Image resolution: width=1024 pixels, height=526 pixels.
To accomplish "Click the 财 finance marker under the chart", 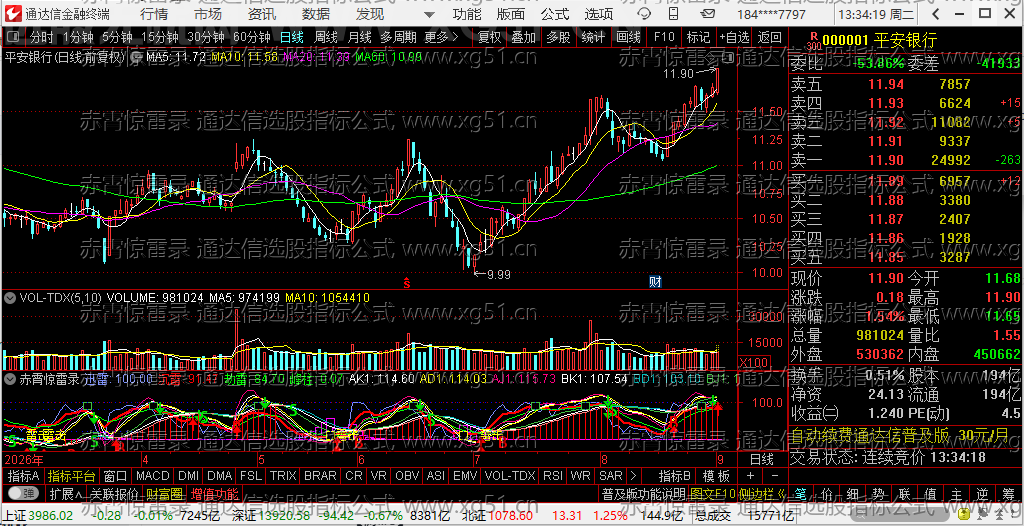I will pyautogui.click(x=656, y=282).
